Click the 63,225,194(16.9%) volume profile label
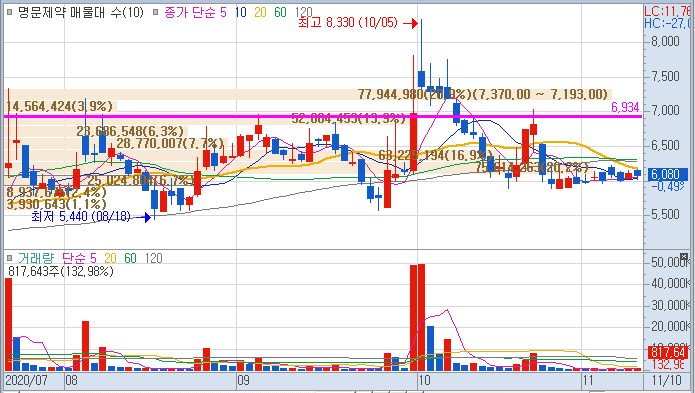This screenshot has width=695, height=393. [x=436, y=156]
